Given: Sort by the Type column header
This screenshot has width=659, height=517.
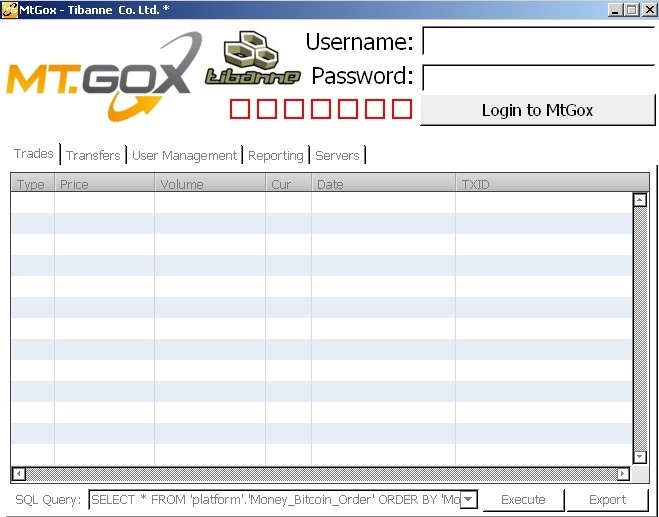Looking at the screenshot, I should click(32, 183).
